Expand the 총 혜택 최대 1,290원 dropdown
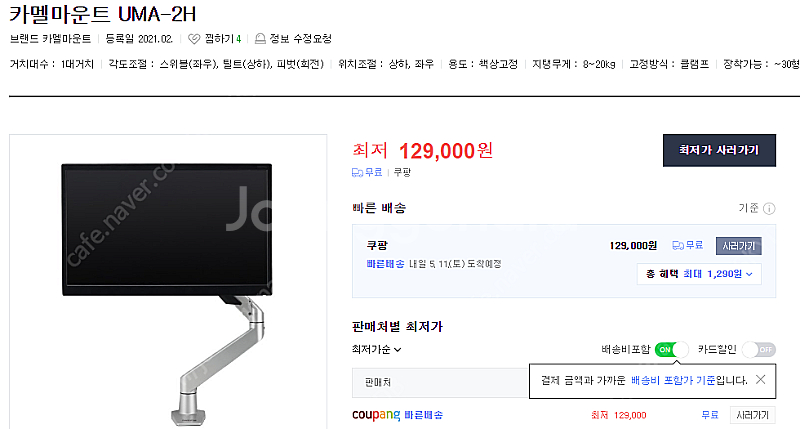 point(699,274)
